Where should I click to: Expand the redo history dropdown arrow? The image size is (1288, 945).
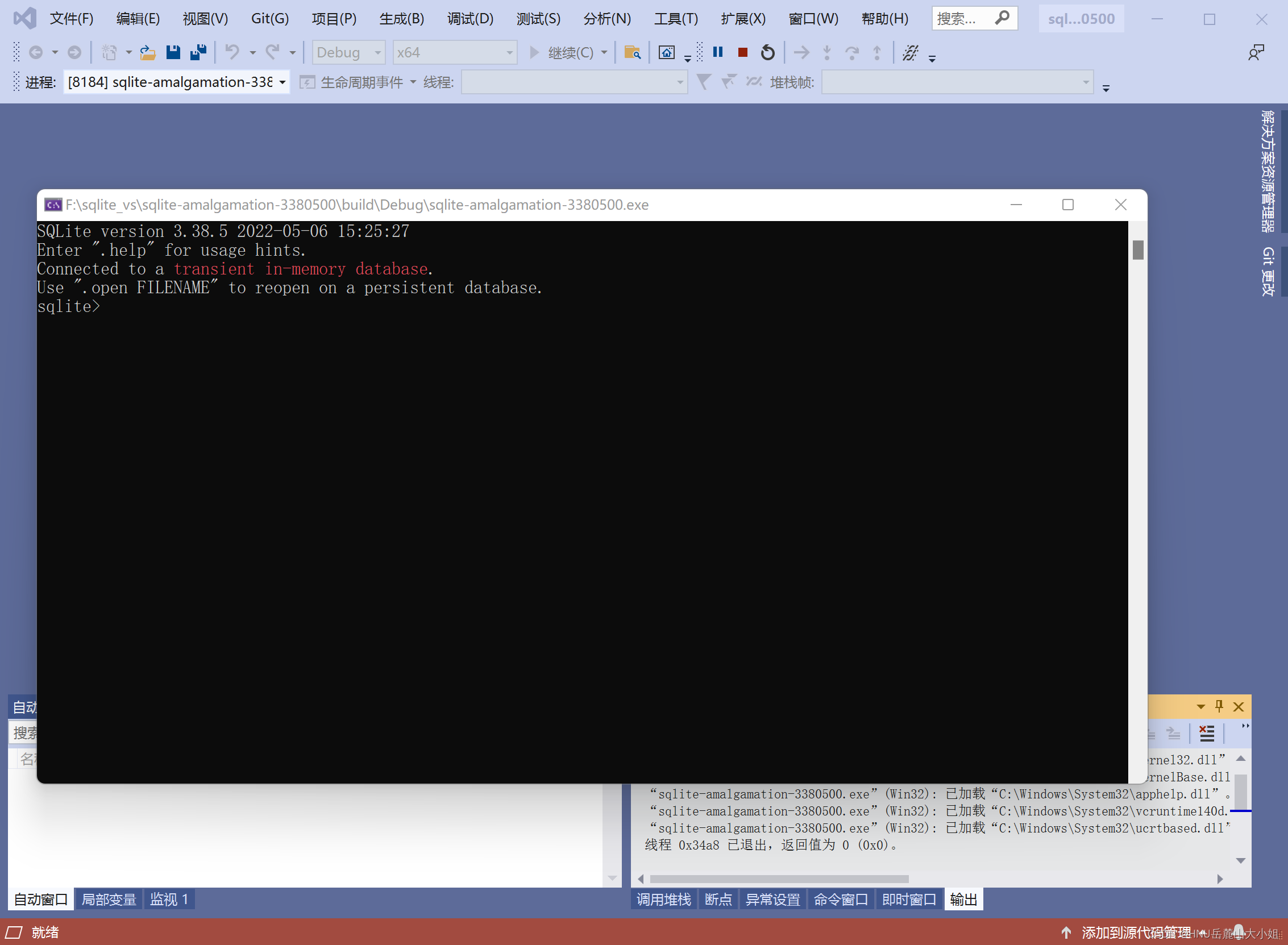point(292,53)
